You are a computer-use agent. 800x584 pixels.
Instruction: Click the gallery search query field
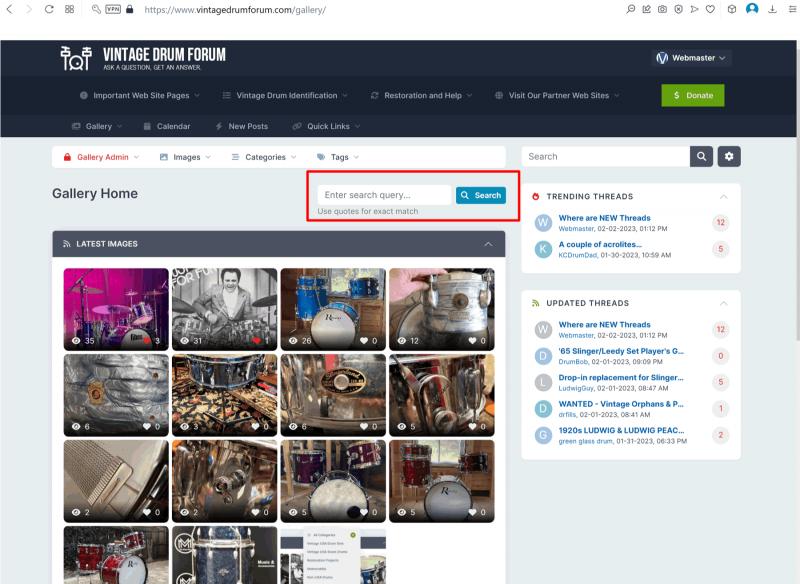(384, 195)
